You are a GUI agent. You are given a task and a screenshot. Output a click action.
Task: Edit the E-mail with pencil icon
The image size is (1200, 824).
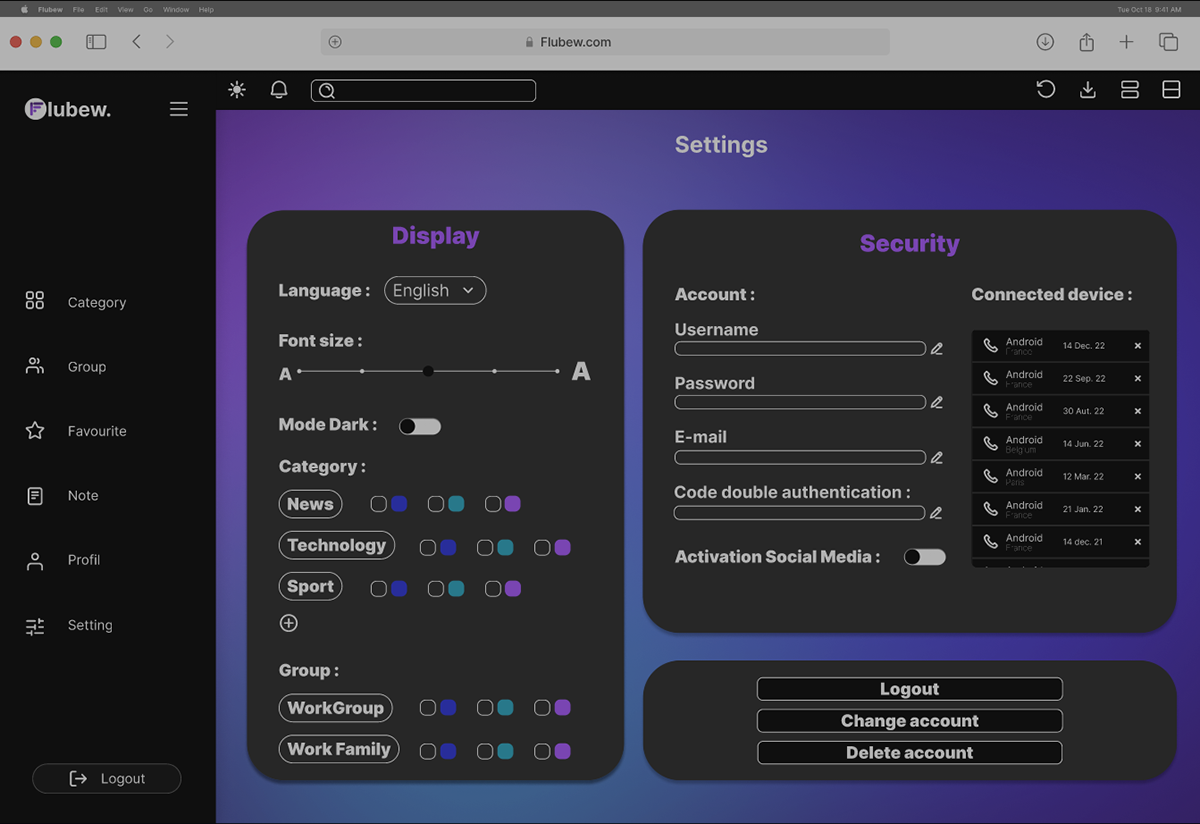[x=937, y=457]
